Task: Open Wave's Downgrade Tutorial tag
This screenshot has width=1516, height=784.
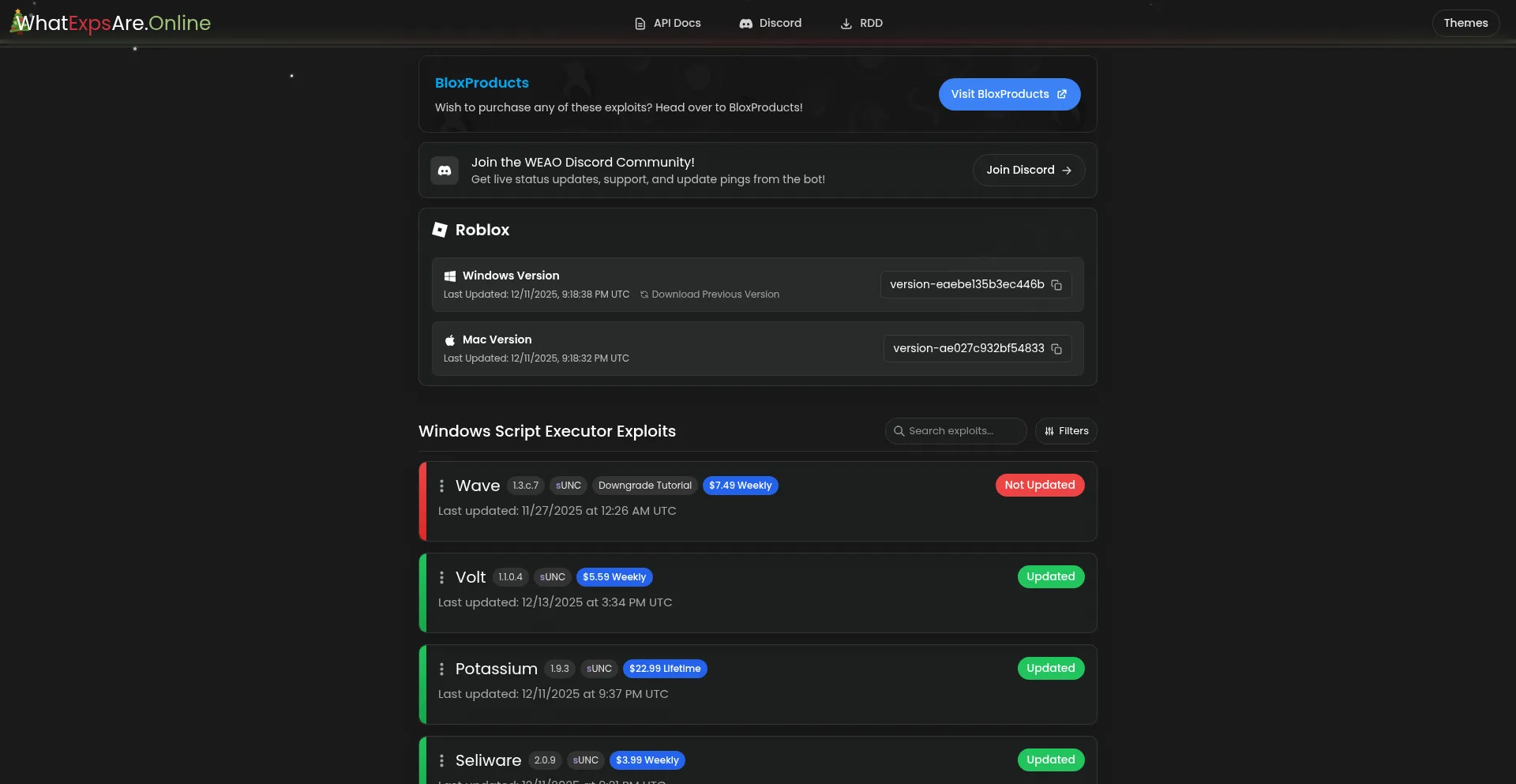Action: pos(644,486)
